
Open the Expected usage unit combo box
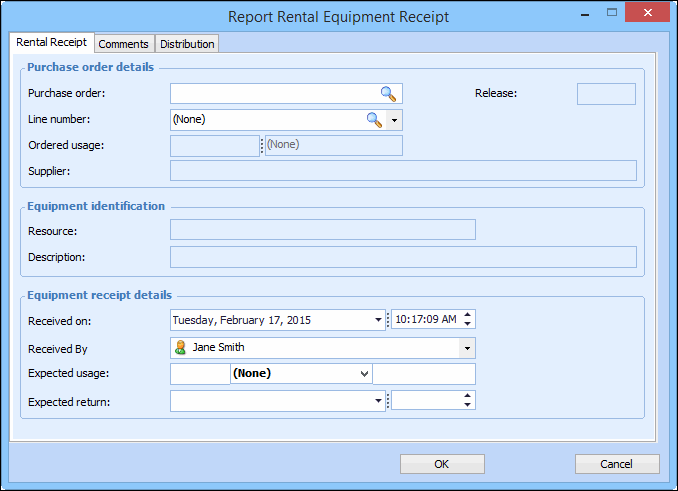point(363,374)
